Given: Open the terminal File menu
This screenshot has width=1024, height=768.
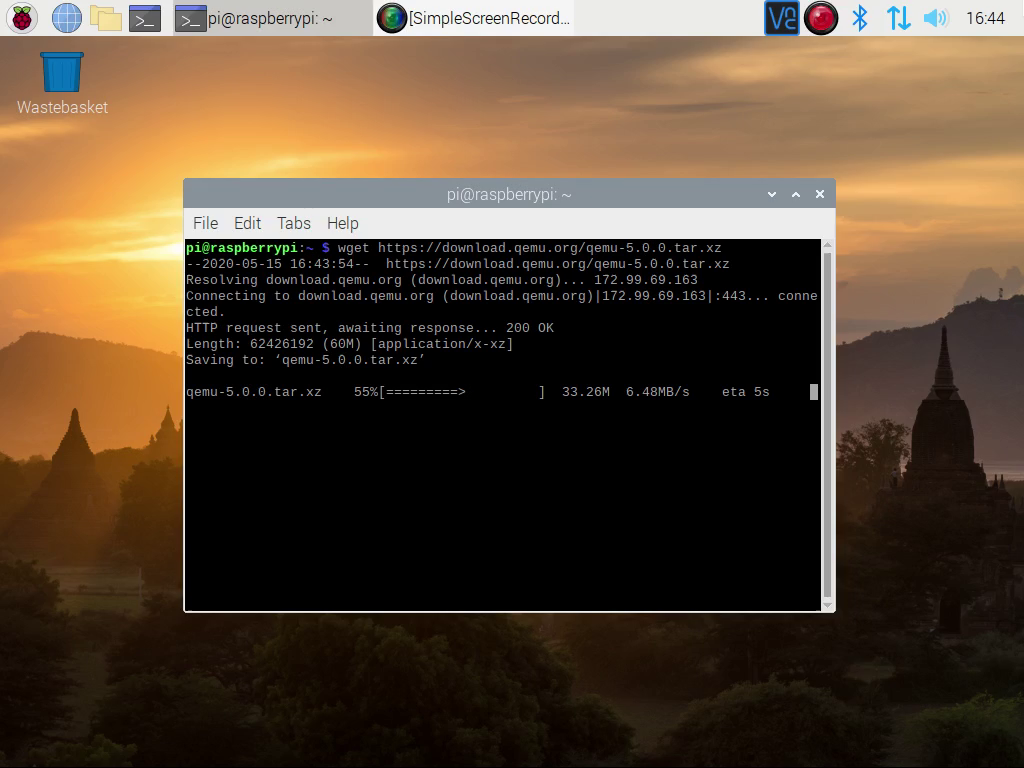Looking at the screenshot, I should tap(205, 223).
